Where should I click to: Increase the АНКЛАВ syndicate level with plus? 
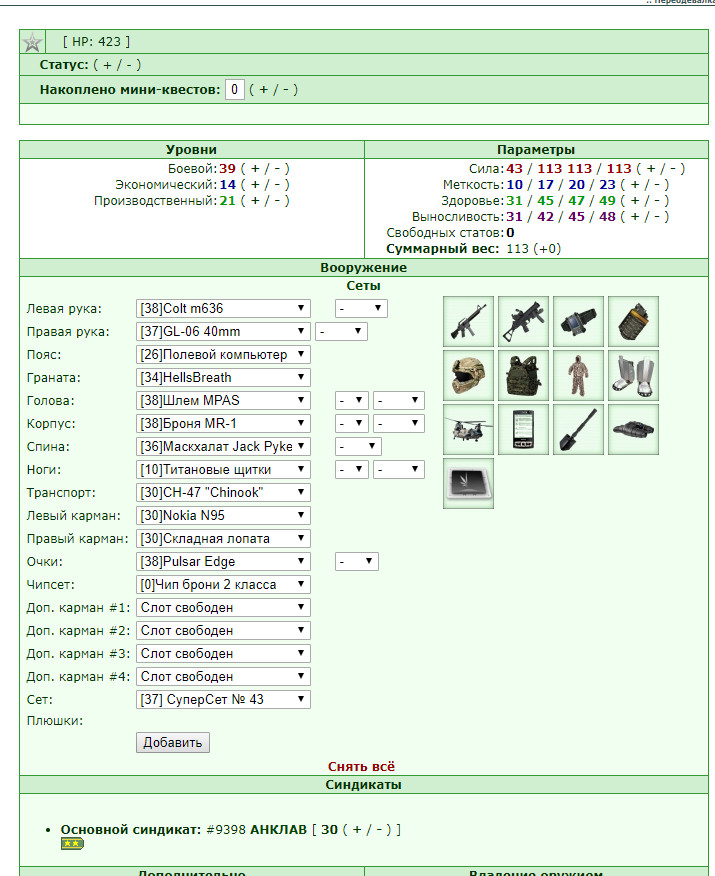point(357,830)
